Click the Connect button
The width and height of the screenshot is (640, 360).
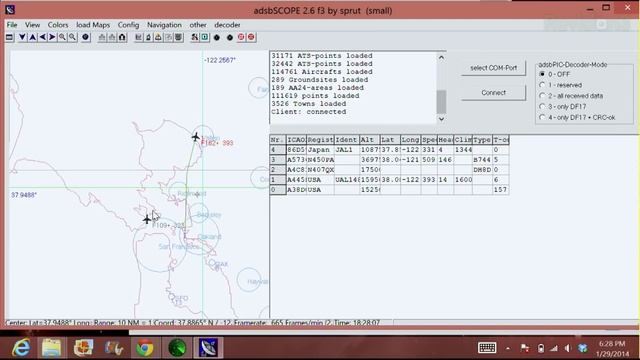point(493,93)
